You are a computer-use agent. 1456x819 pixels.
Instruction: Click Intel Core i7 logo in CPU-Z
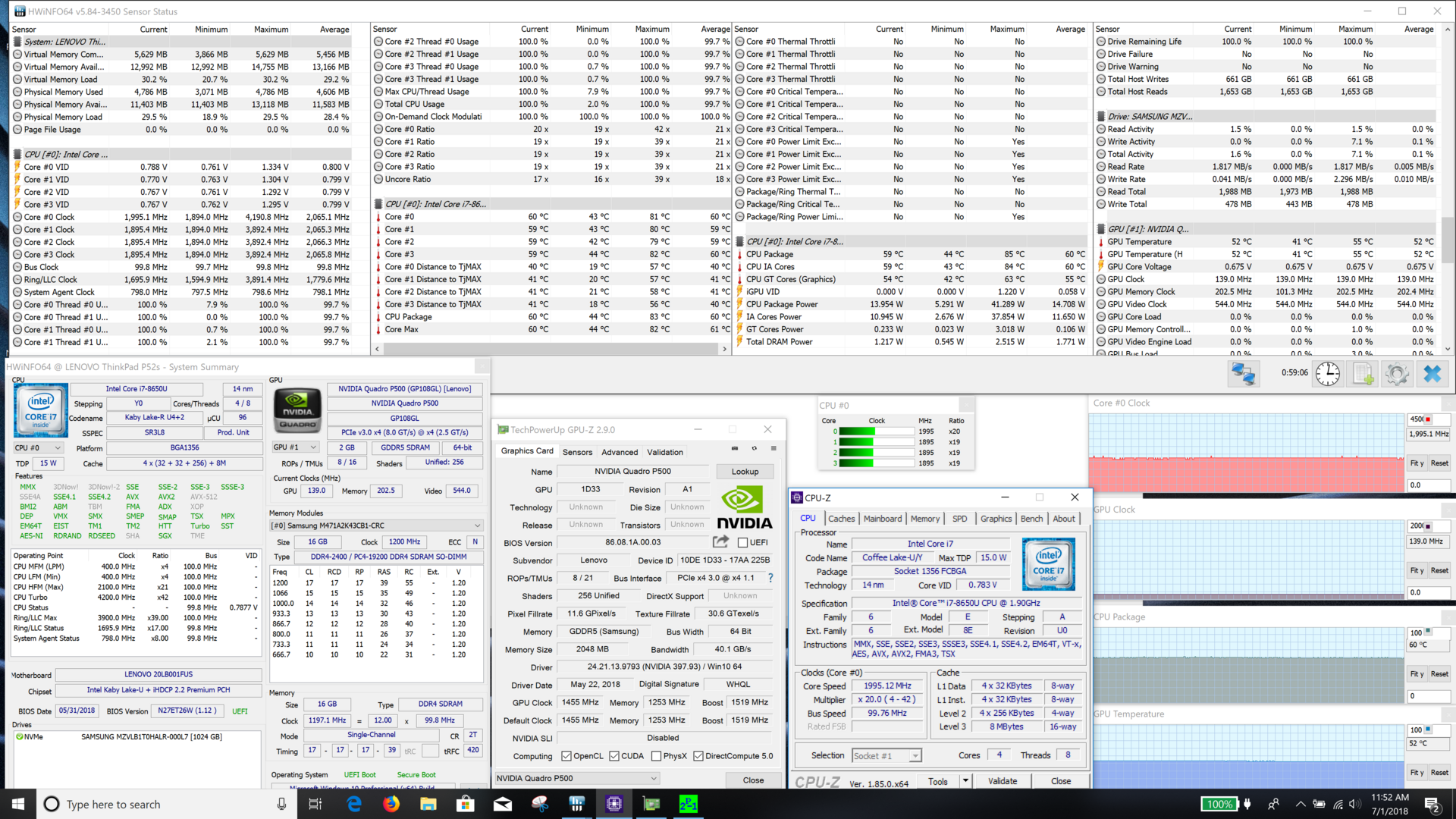pyautogui.click(x=1048, y=563)
